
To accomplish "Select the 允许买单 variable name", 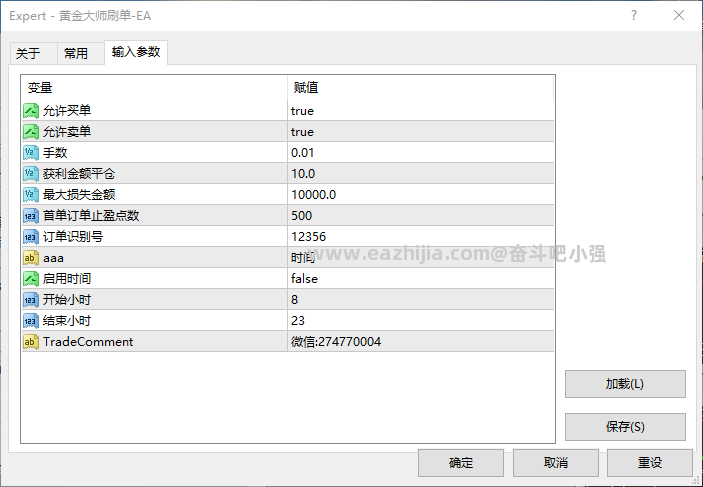I will click(67, 111).
